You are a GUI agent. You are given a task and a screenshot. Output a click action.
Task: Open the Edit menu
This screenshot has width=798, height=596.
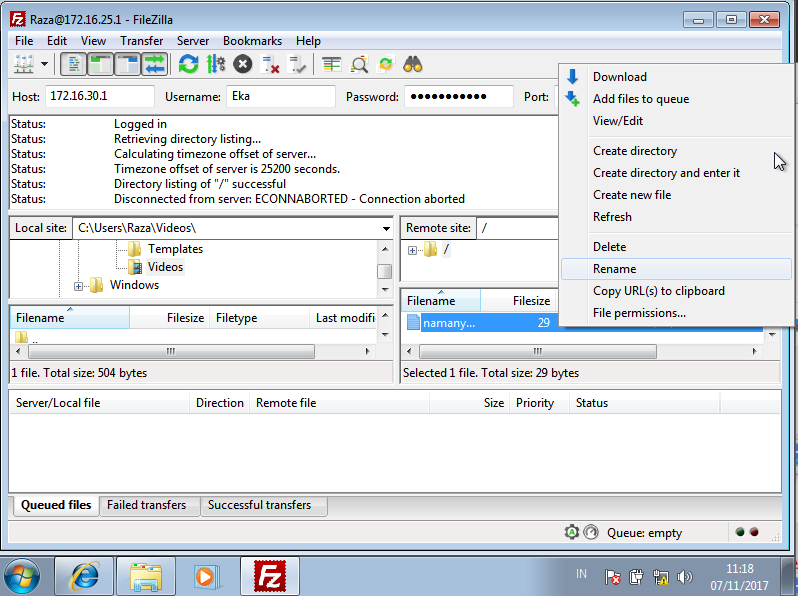(56, 41)
